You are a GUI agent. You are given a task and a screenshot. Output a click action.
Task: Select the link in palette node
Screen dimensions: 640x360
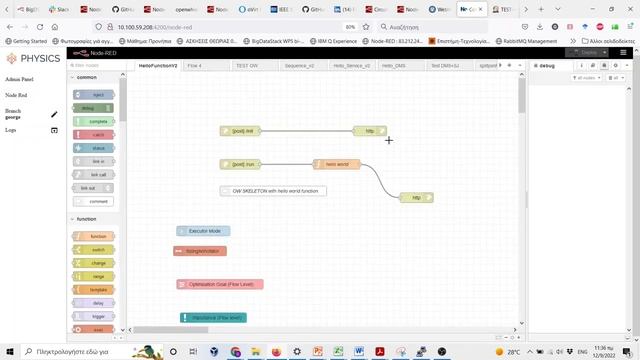pos(93,161)
